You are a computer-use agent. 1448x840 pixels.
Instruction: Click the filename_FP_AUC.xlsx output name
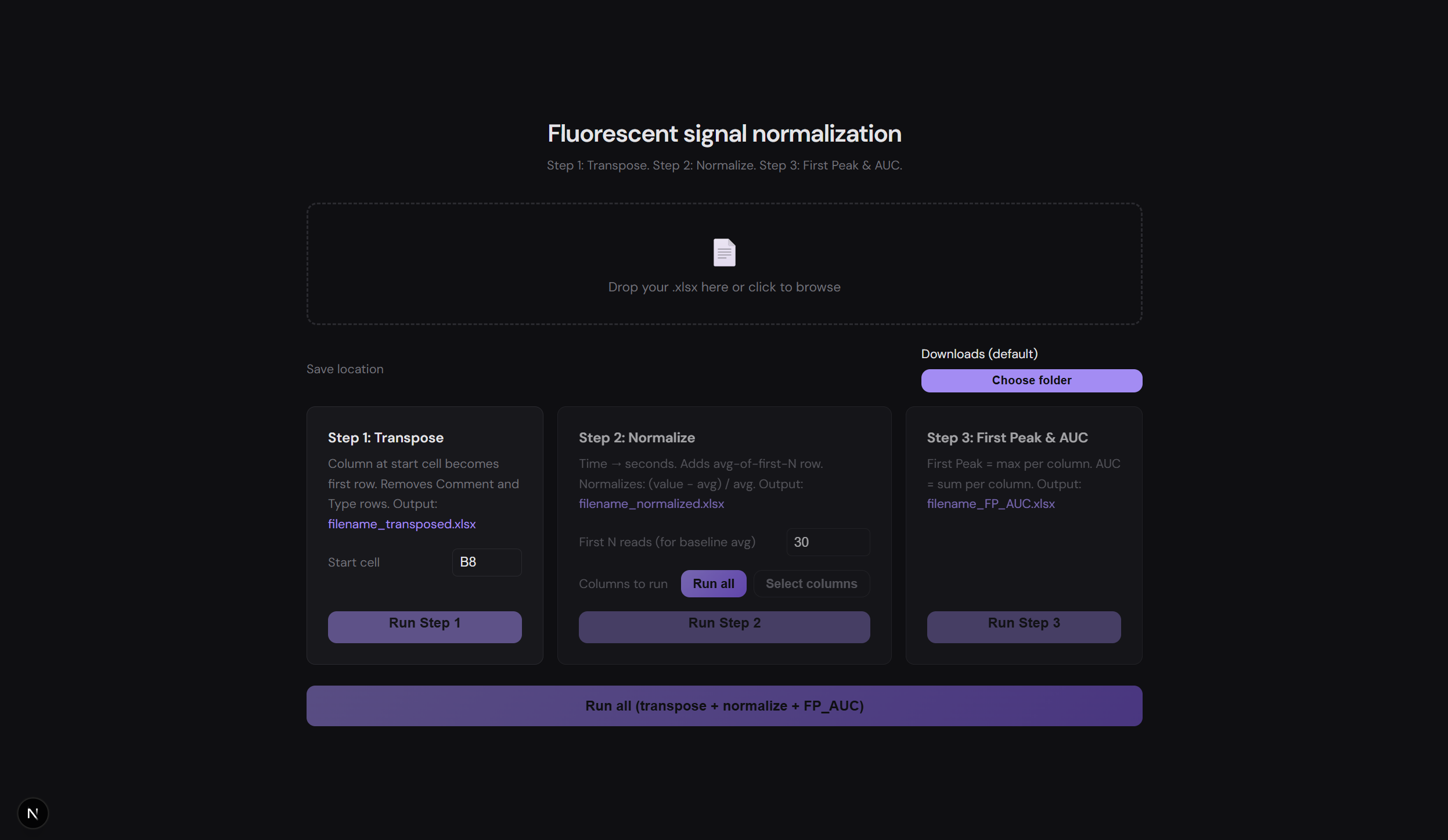(990, 503)
